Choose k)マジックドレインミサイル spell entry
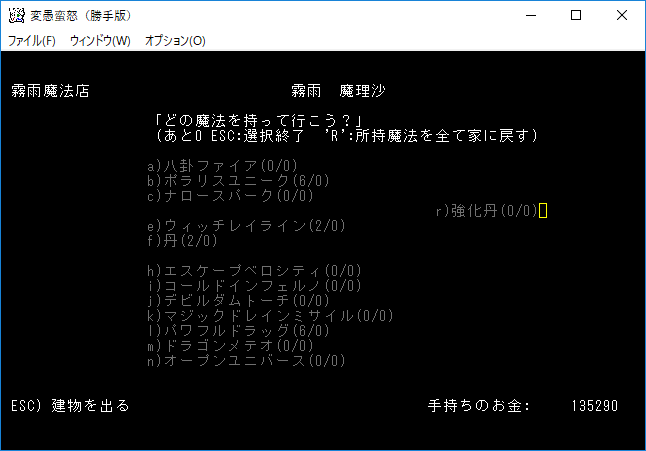This screenshot has width=646, height=451. tap(270, 316)
